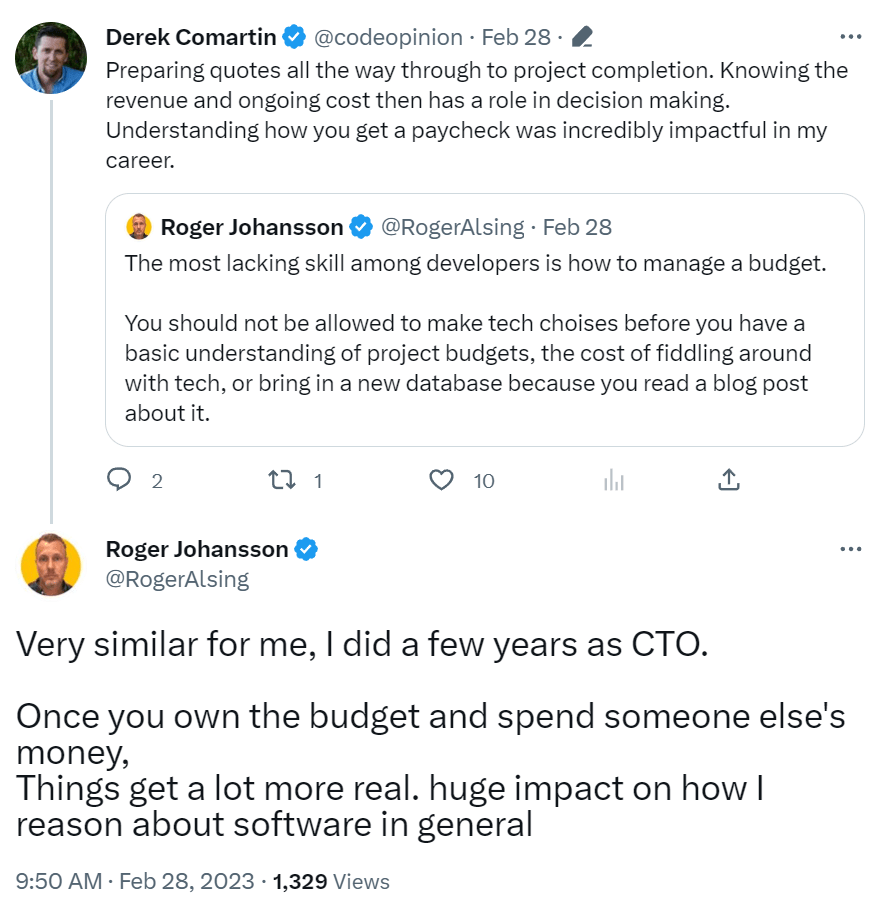
Task: Open more options menu on Derek's tweet
Action: (x=850, y=37)
